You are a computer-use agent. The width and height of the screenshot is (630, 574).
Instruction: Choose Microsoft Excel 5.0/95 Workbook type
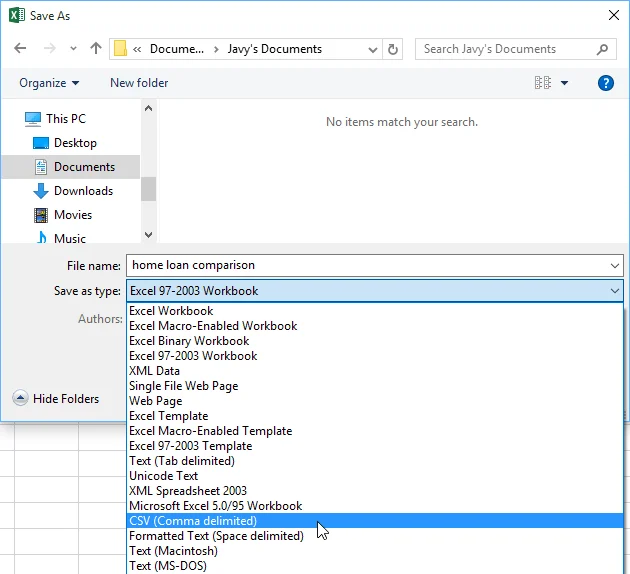tap(375, 506)
